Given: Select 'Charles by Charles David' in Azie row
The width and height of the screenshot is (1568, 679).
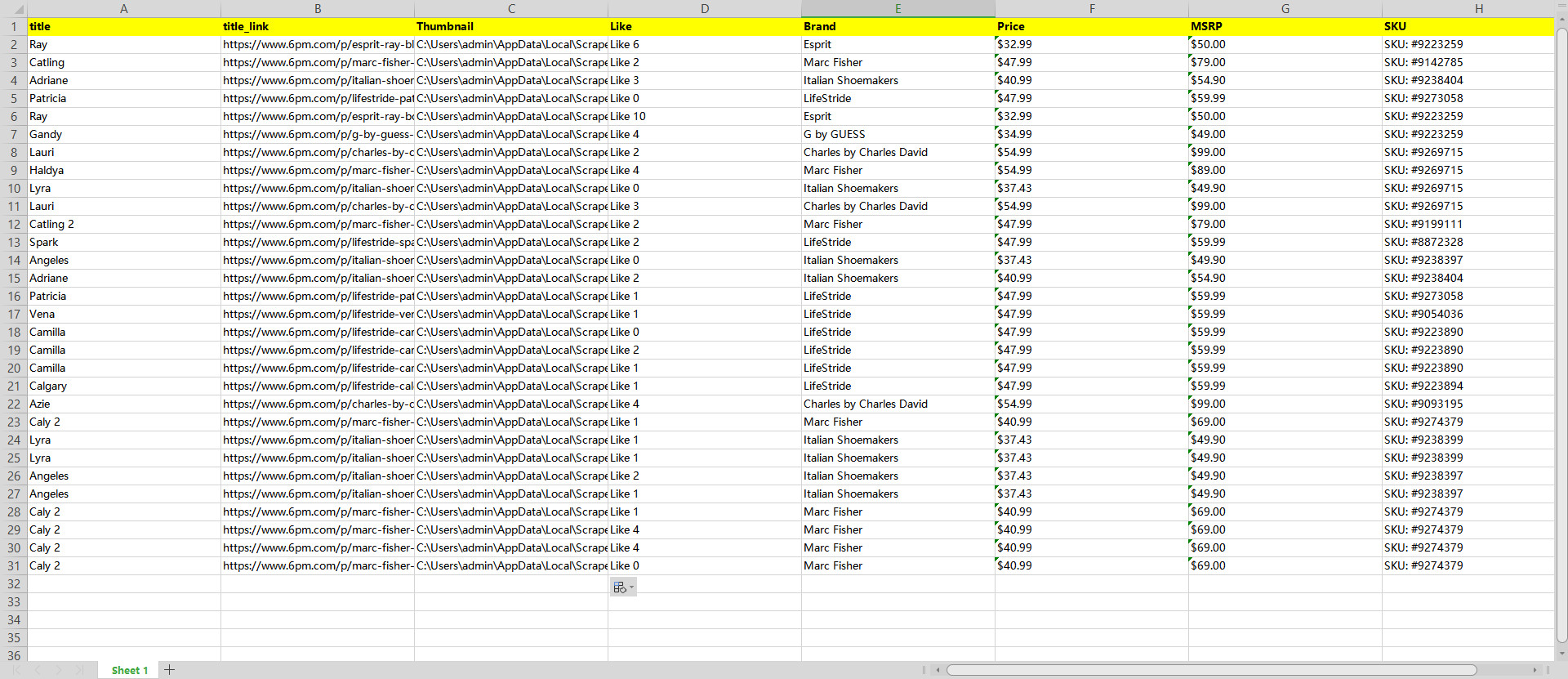Looking at the screenshot, I should pyautogui.click(x=898, y=404).
